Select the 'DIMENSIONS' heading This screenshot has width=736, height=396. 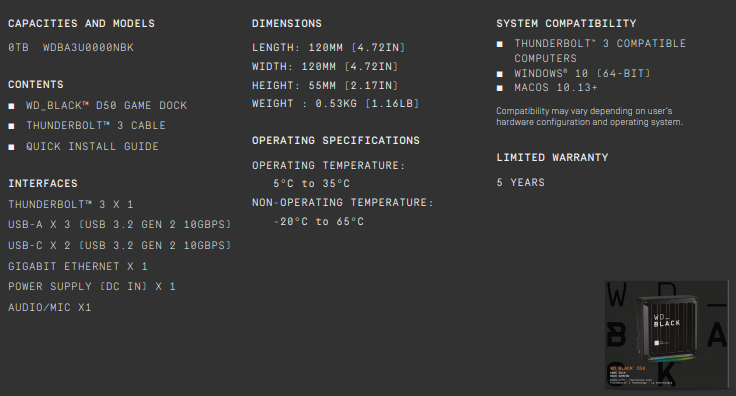(287, 23)
